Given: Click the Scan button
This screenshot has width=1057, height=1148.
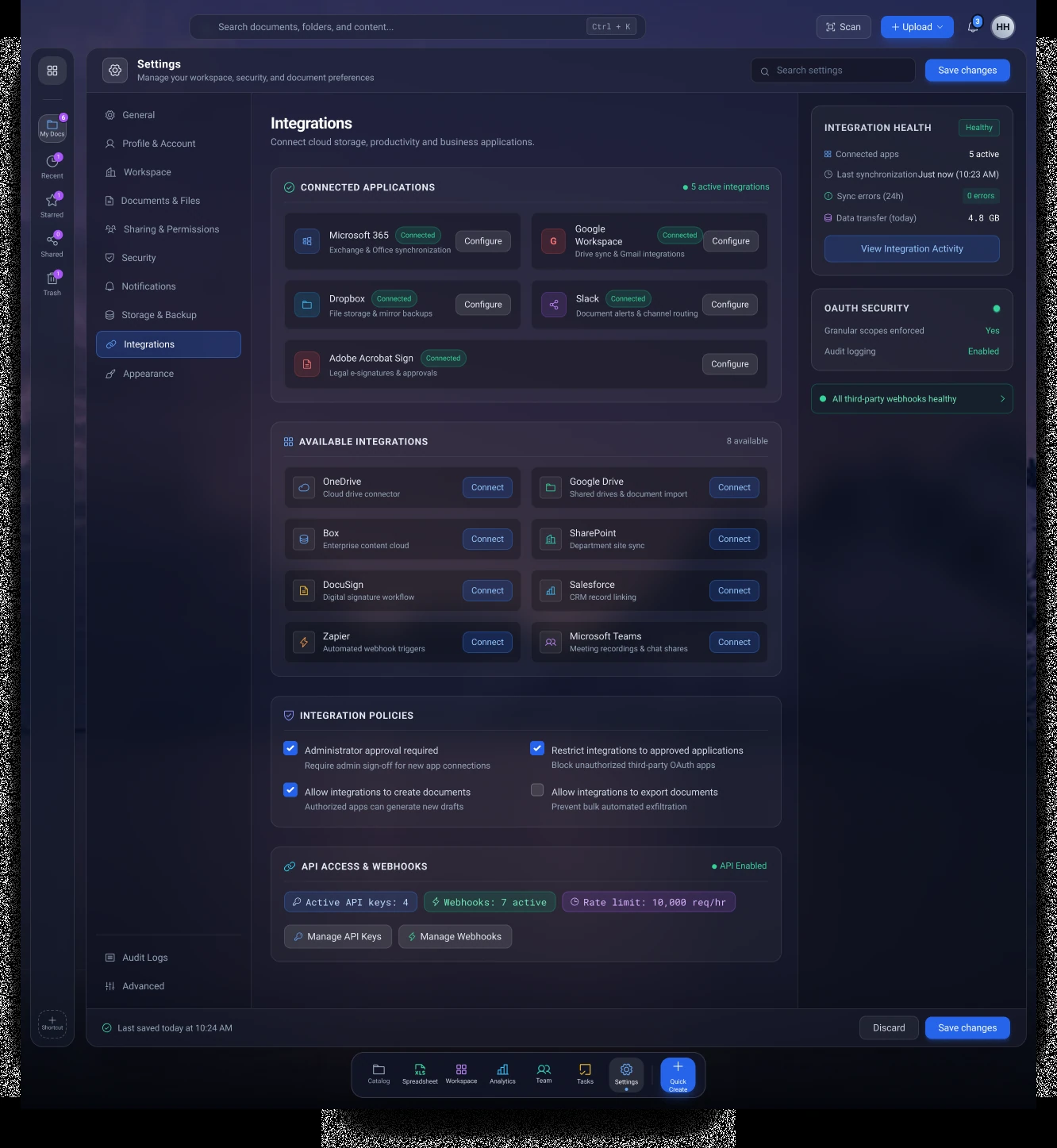Looking at the screenshot, I should (844, 27).
